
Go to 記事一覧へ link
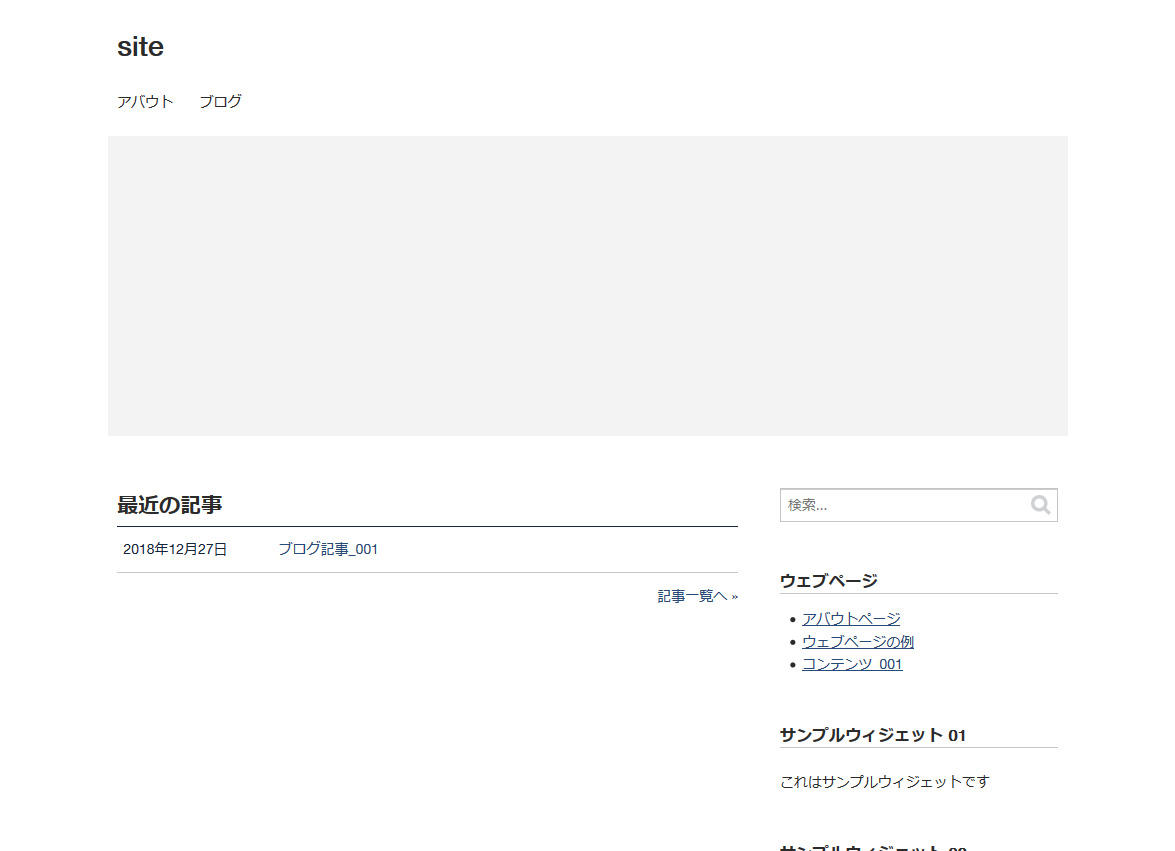[x=698, y=596]
